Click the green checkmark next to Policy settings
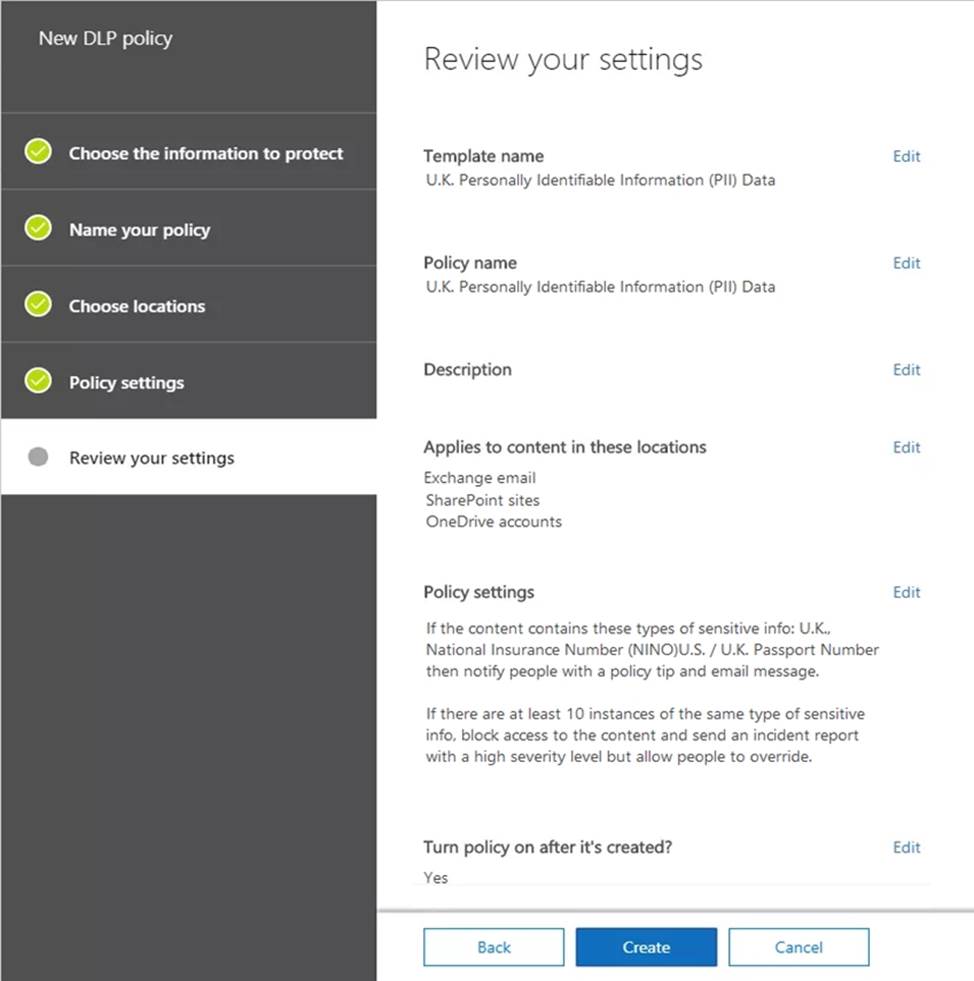Viewport: 974px width, 981px height. 38,381
